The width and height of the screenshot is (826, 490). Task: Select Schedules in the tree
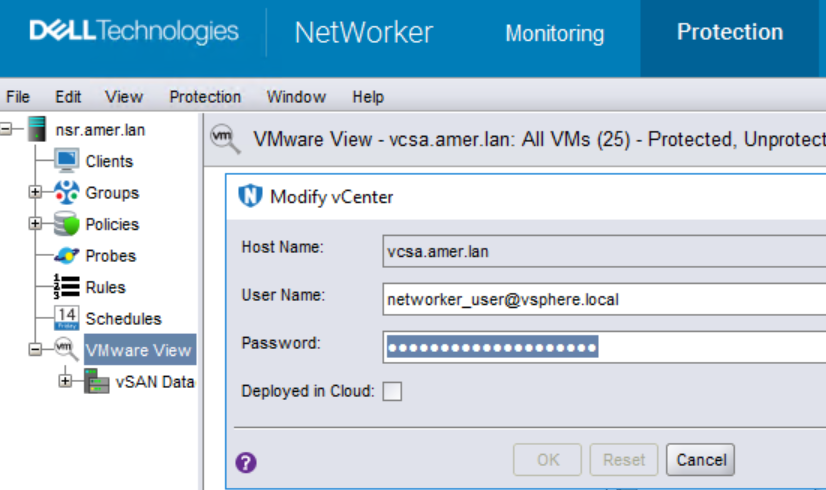pos(123,319)
